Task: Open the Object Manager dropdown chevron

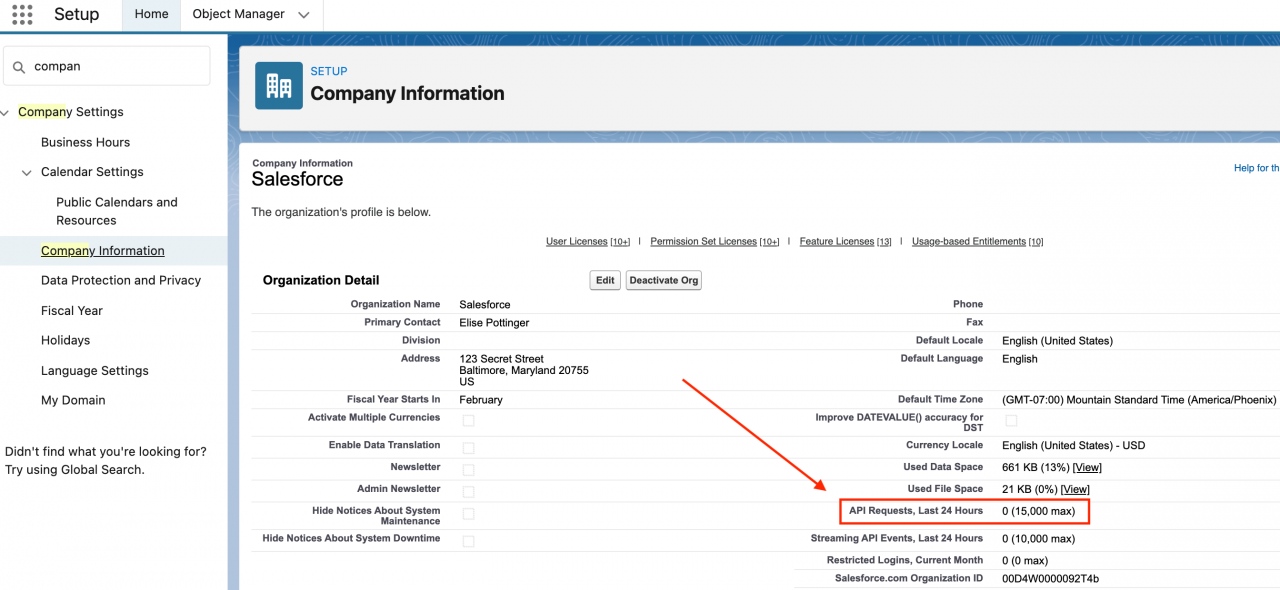Action: pyautogui.click(x=303, y=14)
